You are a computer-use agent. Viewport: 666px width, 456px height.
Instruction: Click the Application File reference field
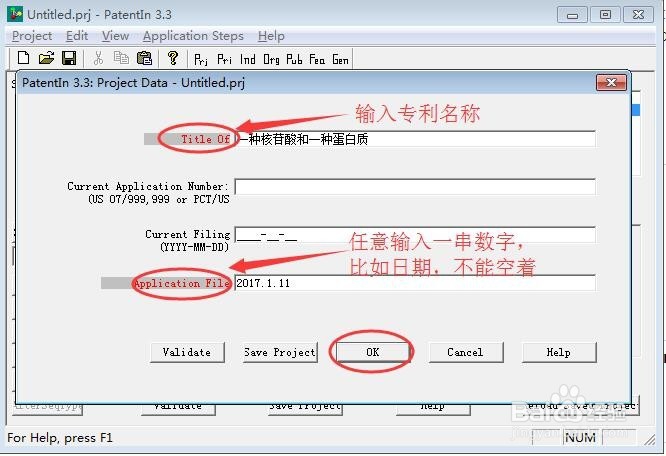(x=415, y=283)
